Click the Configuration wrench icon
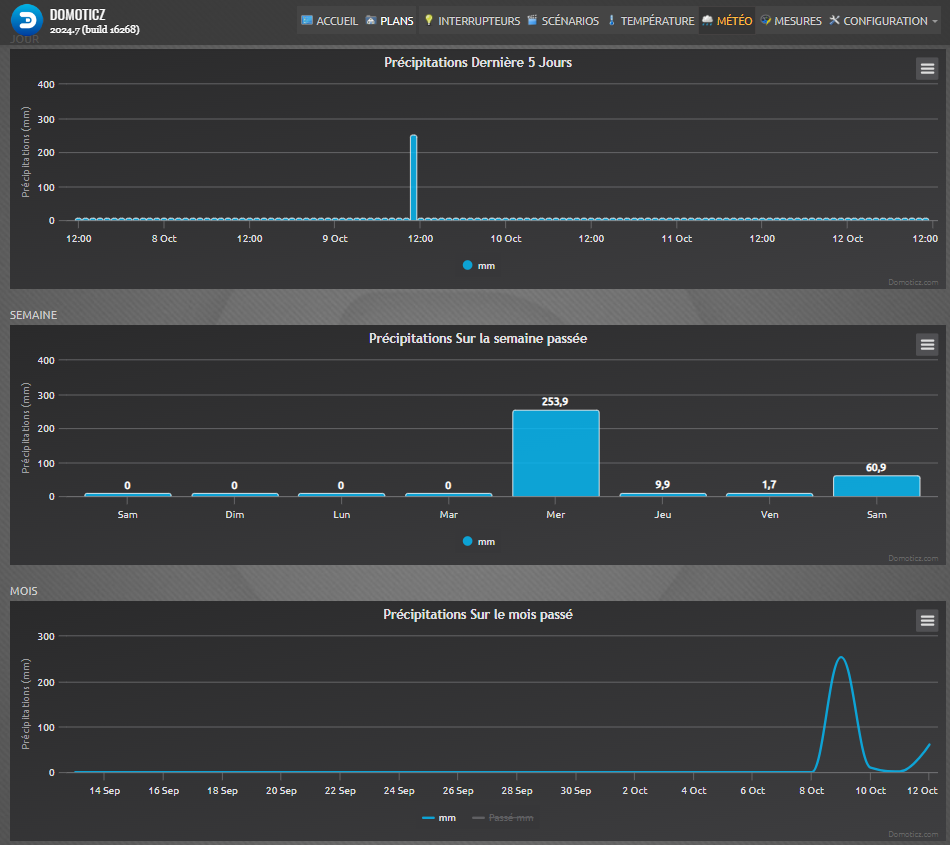Image resolution: width=950 pixels, height=845 pixels. (834, 21)
